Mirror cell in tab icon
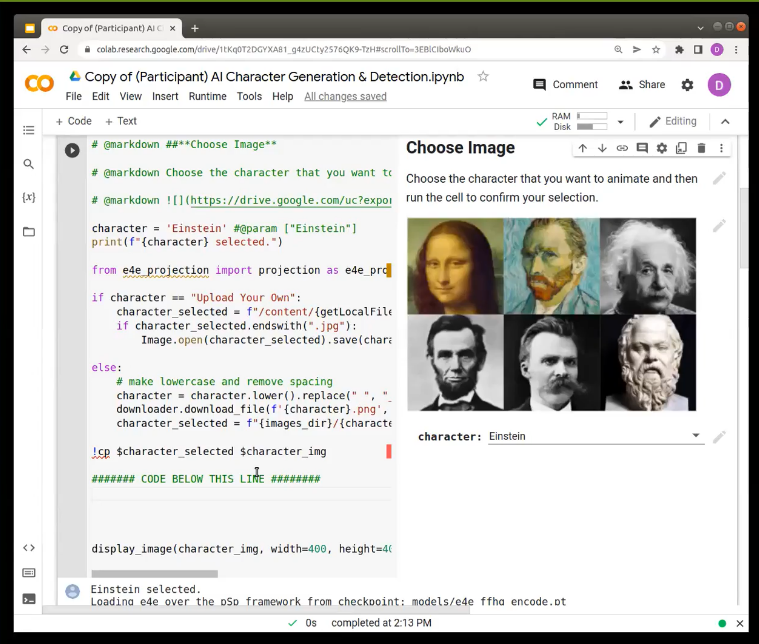This screenshot has width=759, height=644. (681, 148)
